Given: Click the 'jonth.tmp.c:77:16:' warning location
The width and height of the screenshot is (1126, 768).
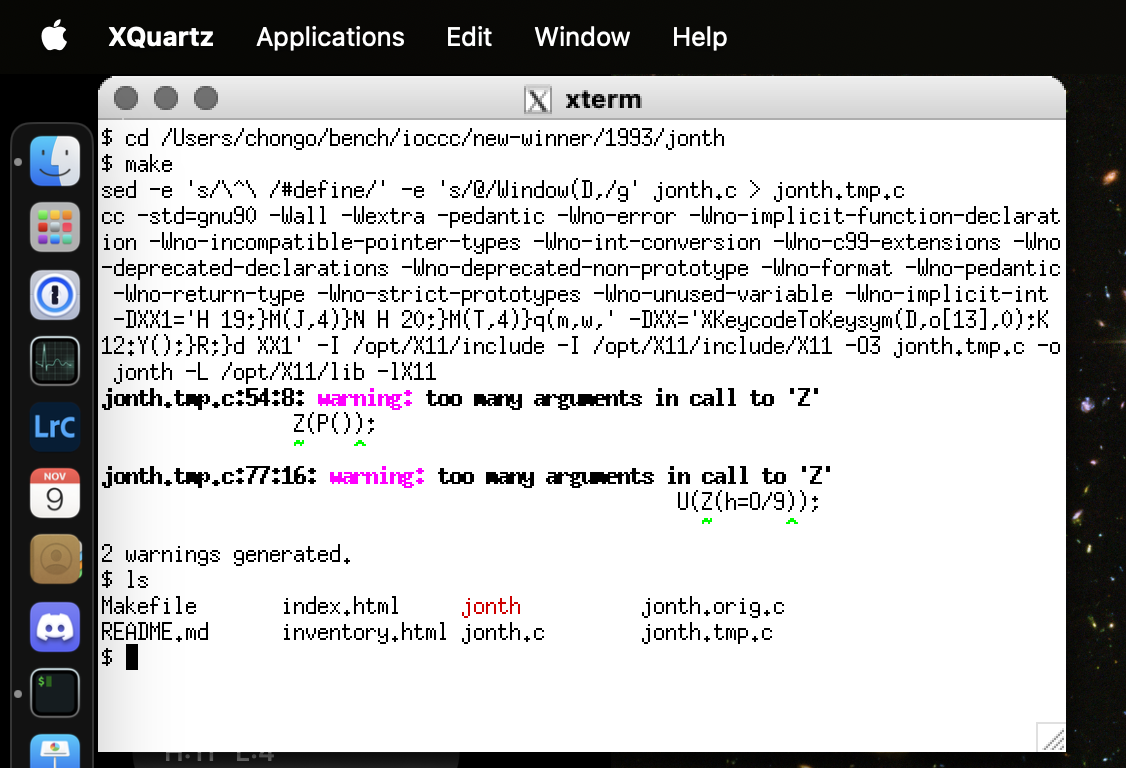Looking at the screenshot, I should pyautogui.click(x=209, y=476).
